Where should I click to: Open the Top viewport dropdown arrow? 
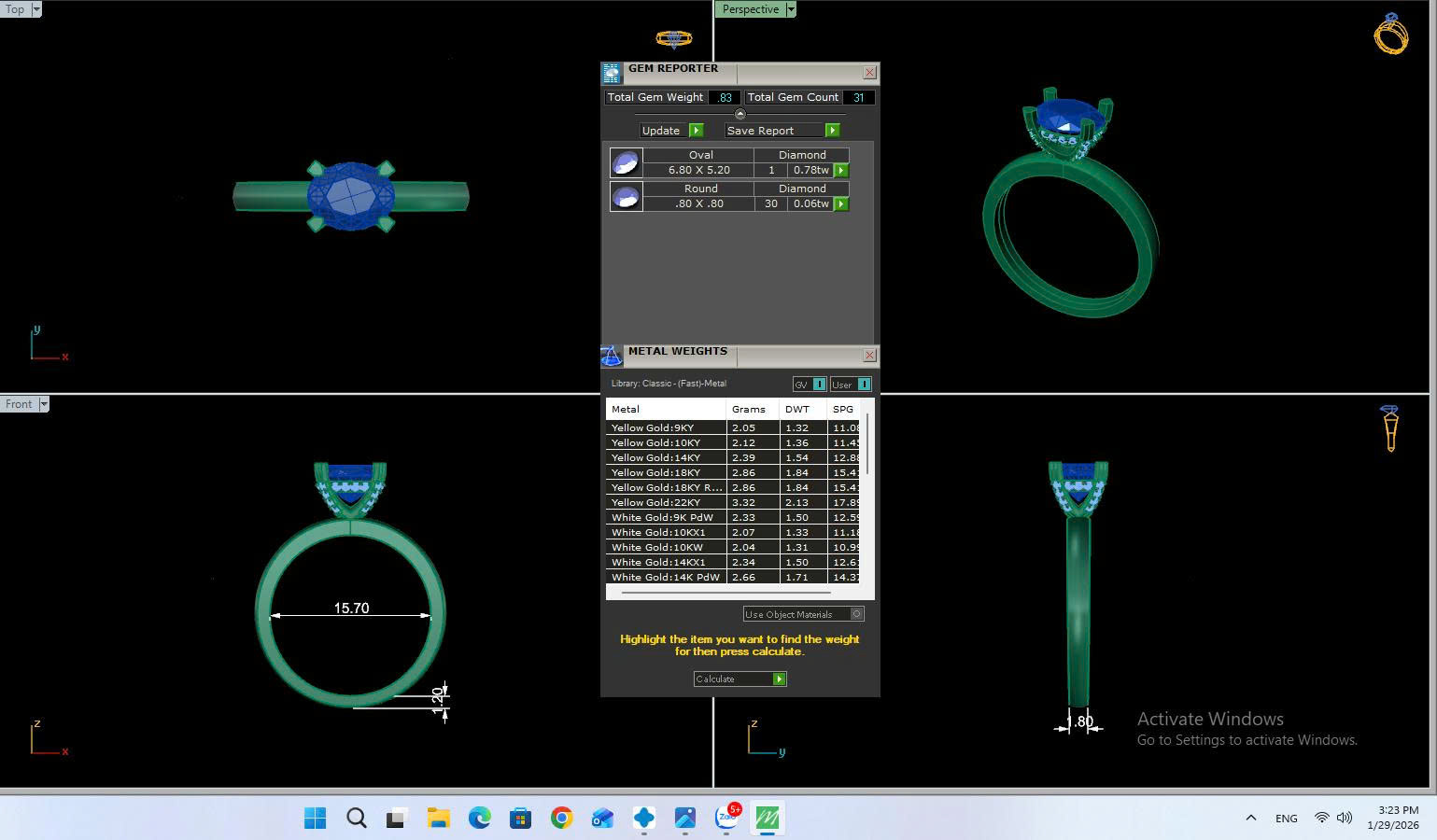point(36,9)
